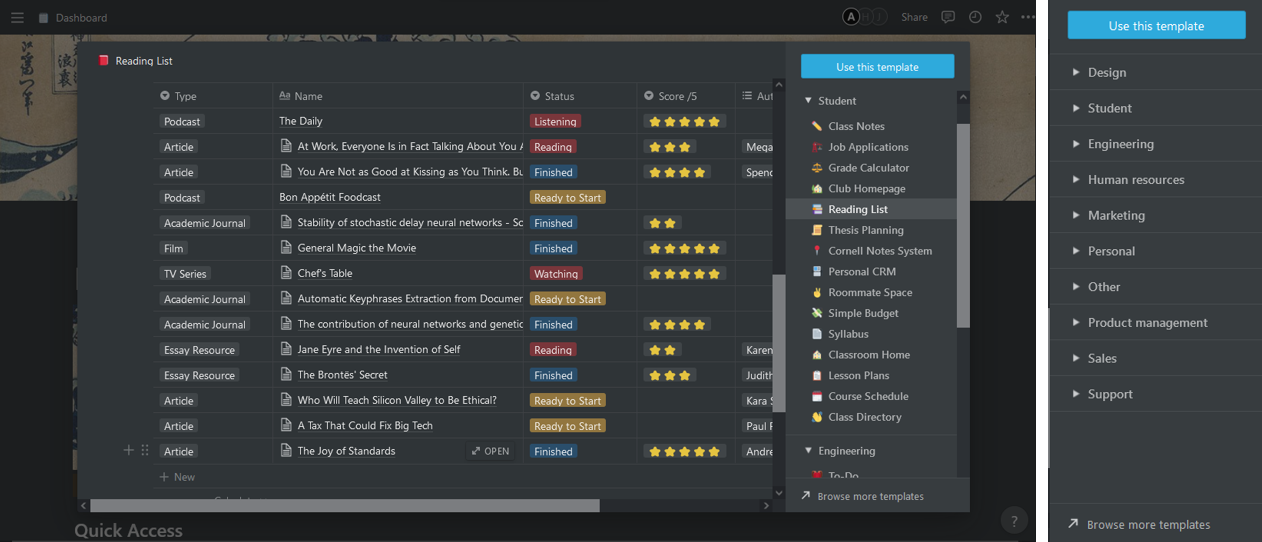
Task: Click the TV Series type tag
Action: coord(185,273)
